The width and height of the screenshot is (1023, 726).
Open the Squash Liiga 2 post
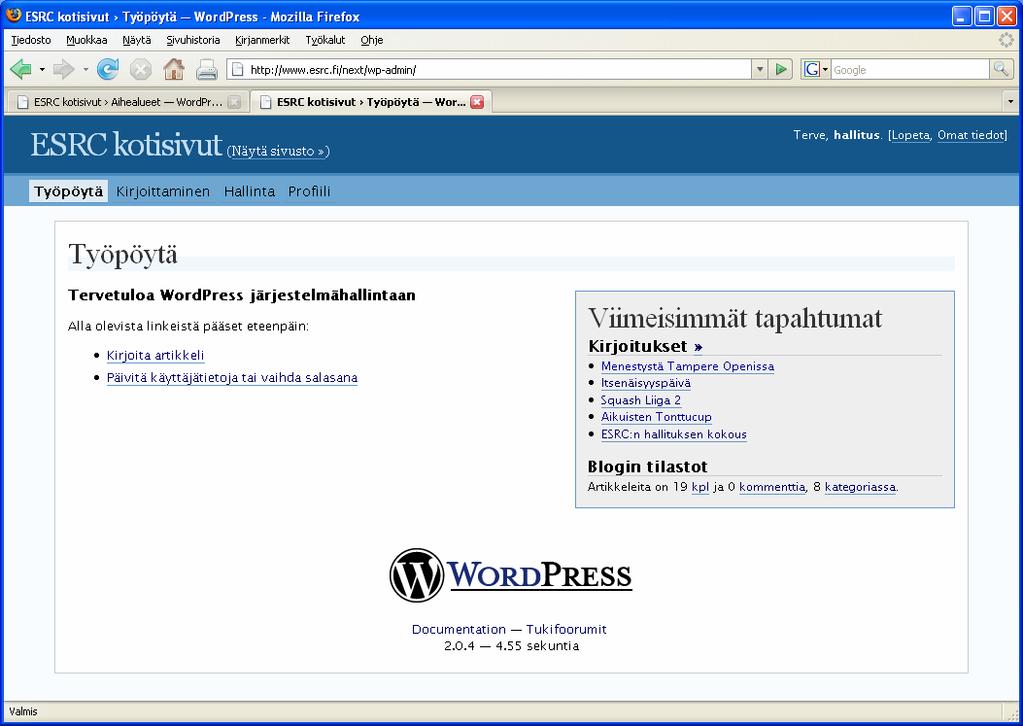[x=641, y=400]
